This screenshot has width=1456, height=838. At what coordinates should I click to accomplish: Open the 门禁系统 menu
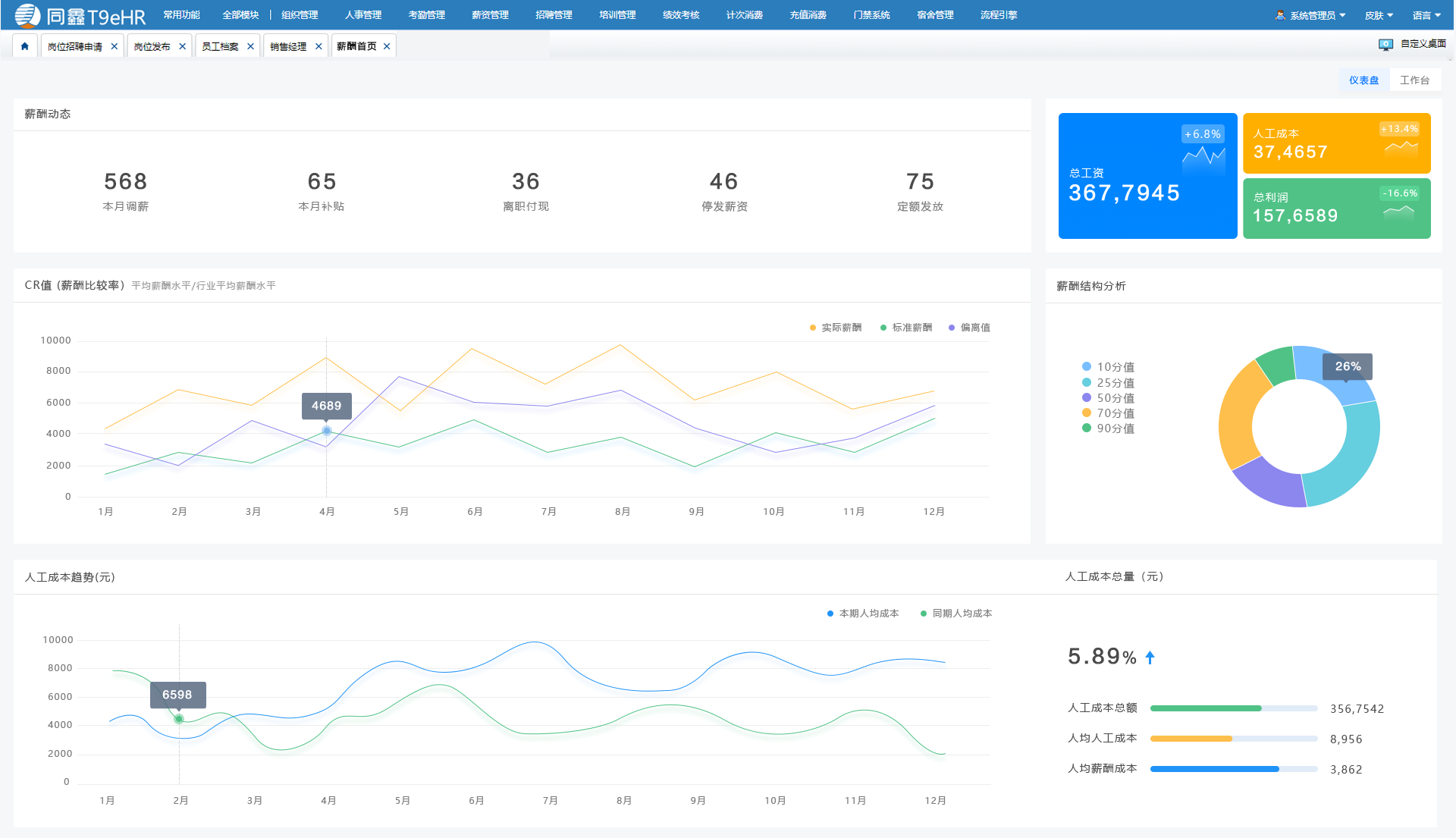[872, 15]
